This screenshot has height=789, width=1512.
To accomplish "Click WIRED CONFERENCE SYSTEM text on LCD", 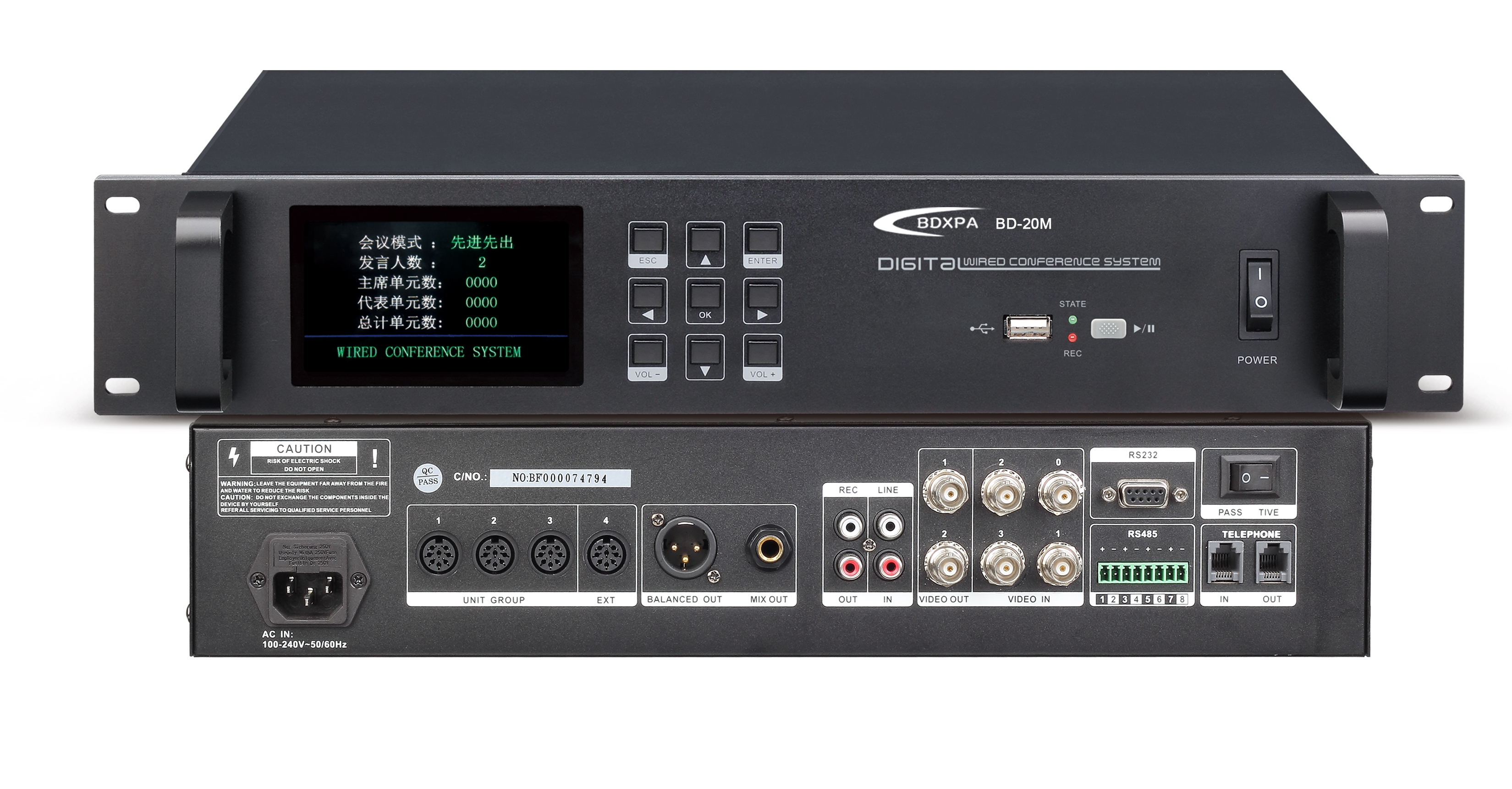I will point(429,352).
